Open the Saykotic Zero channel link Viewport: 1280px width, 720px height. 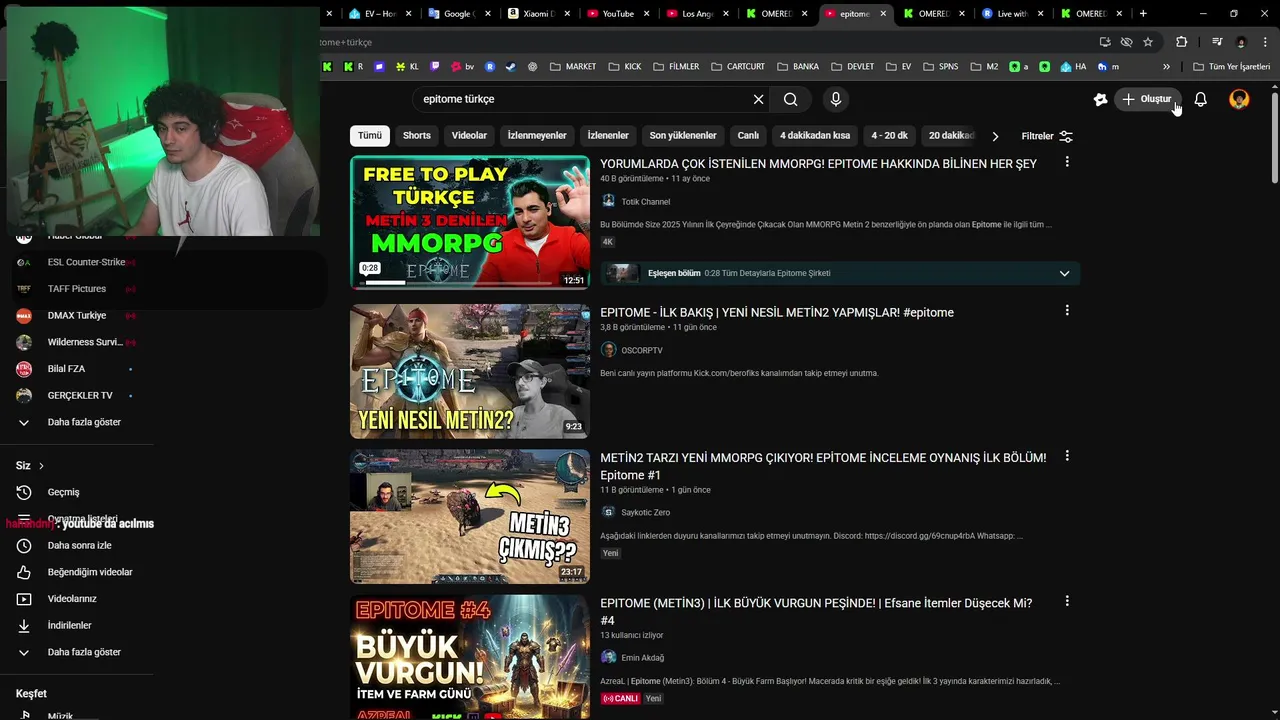click(x=646, y=512)
